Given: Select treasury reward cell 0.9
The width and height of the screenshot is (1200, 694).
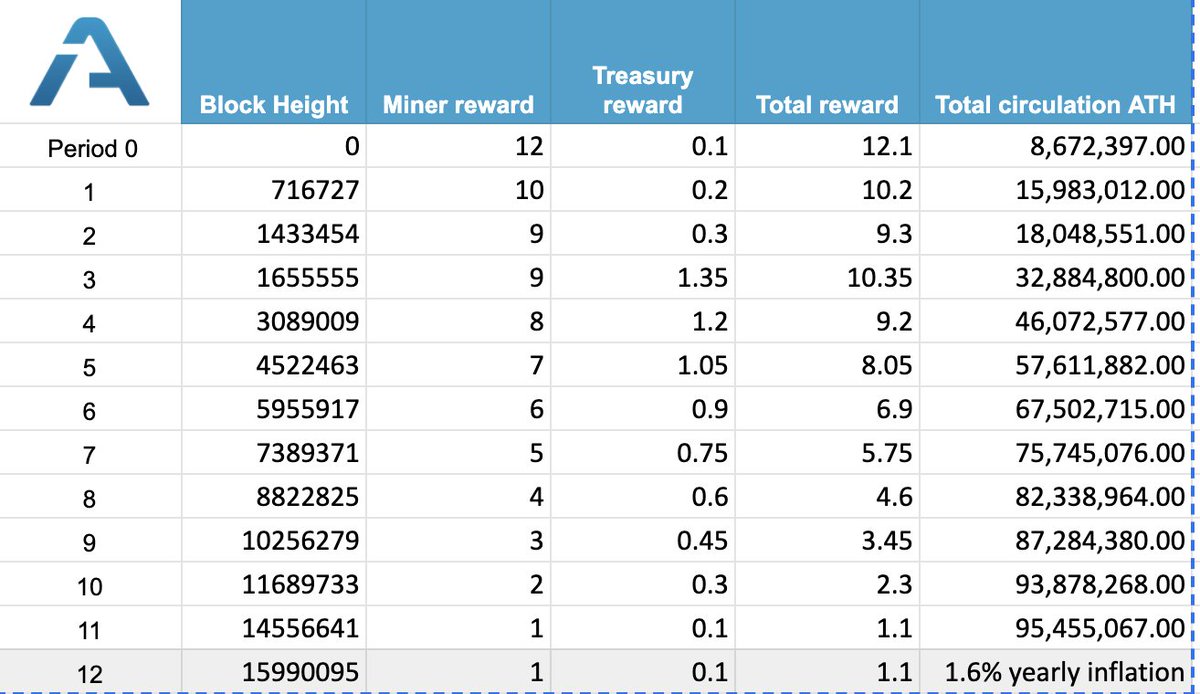Looking at the screenshot, I should point(642,411).
